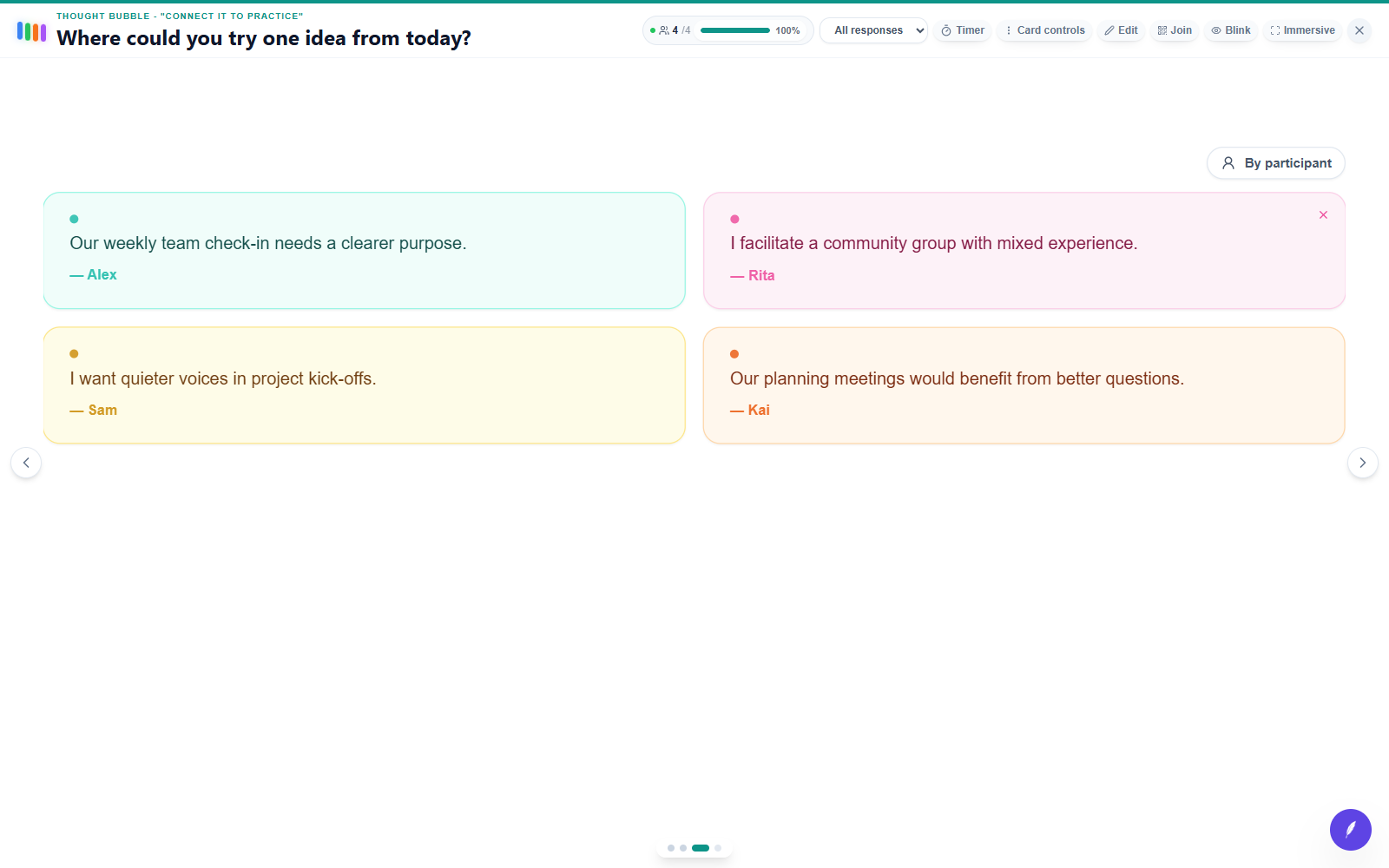This screenshot has width=1389, height=868.
Task: Select Rita's community group response text
Action: pos(933,243)
